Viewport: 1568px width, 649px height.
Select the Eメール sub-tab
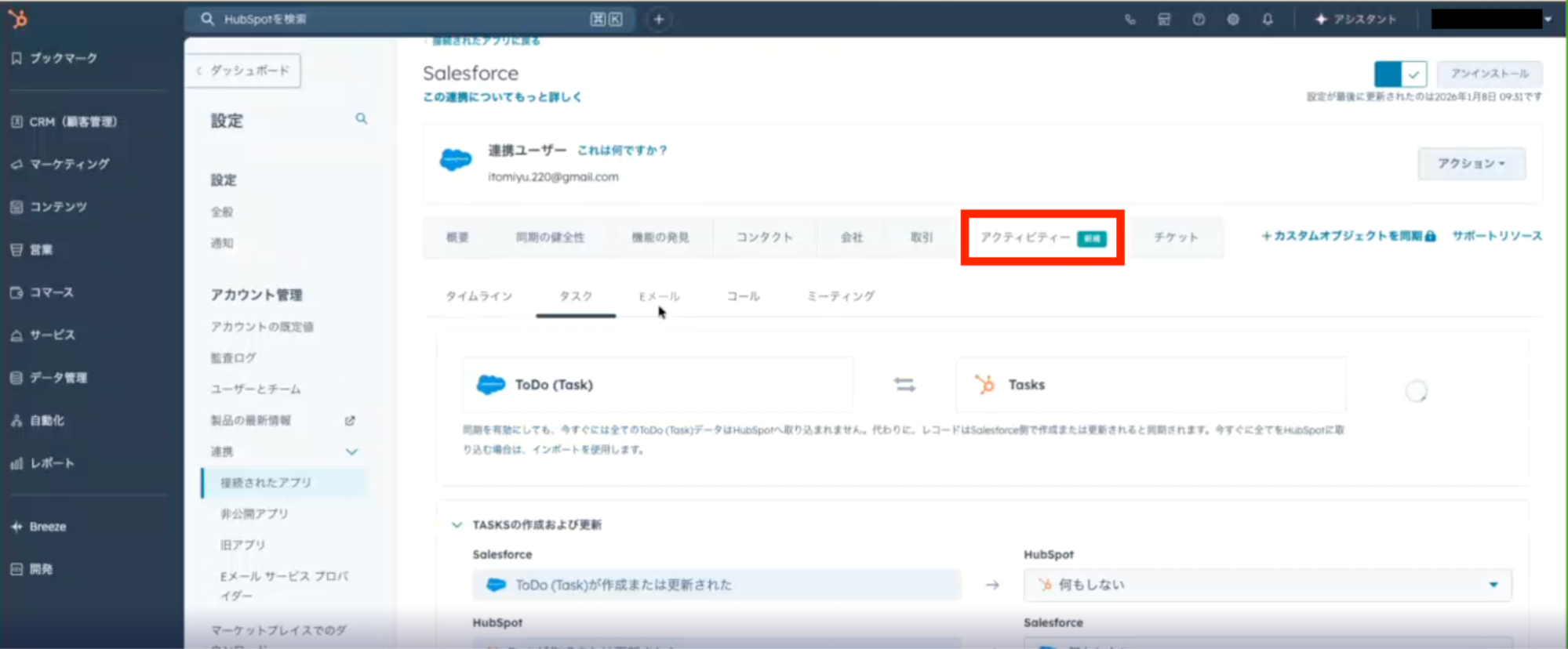[x=659, y=296]
